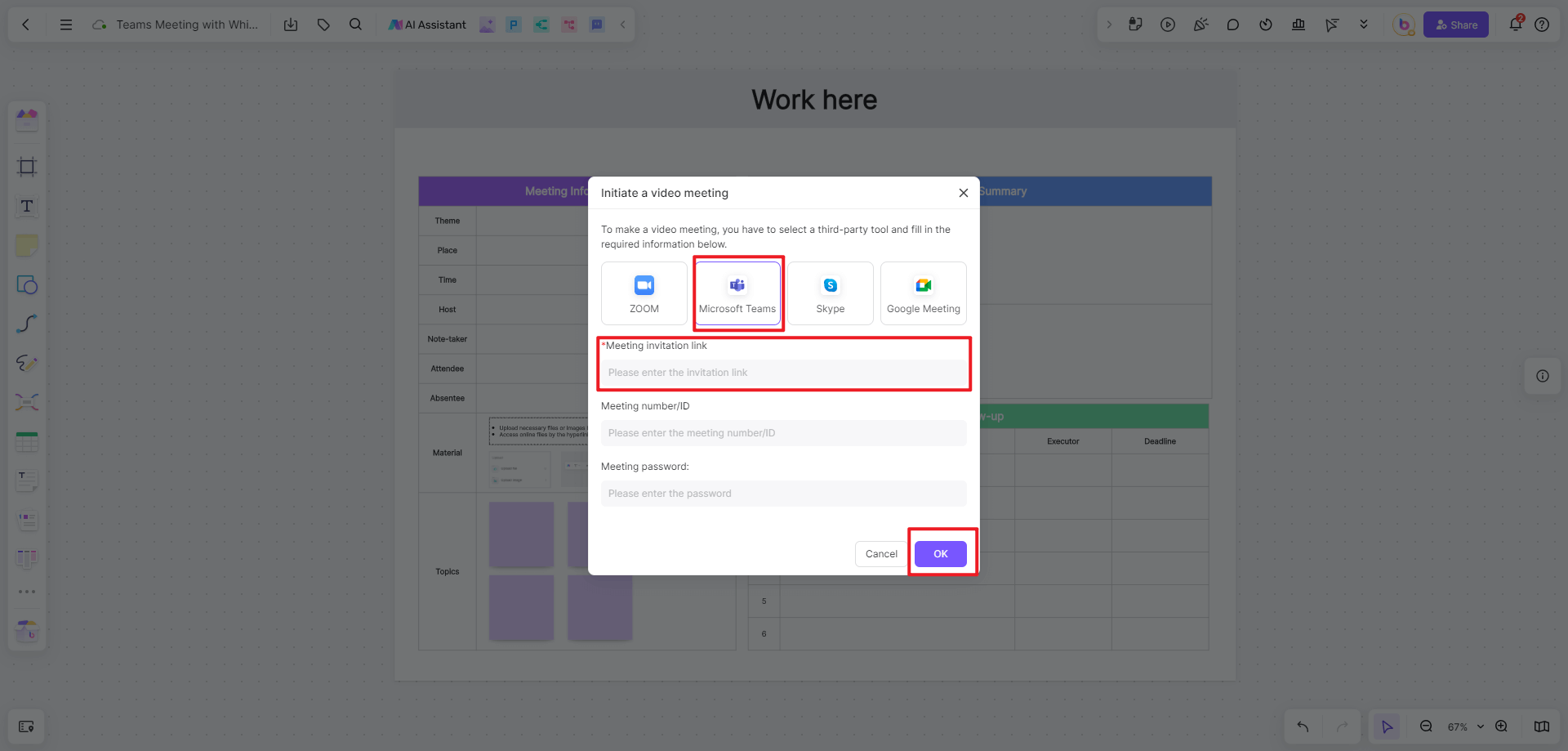The width and height of the screenshot is (1568, 751).
Task: Select the Frame tool
Action: pos(27,167)
